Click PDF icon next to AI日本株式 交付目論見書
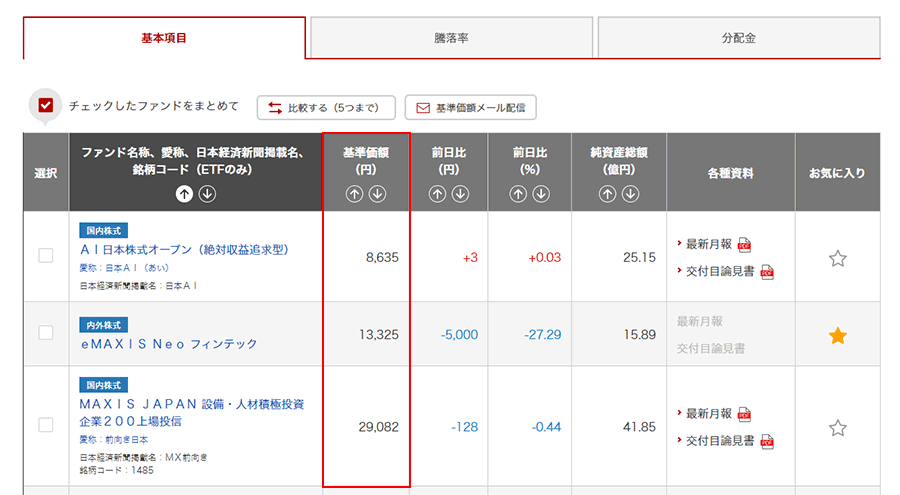Image resolution: width=900 pixels, height=495 pixels. [767, 272]
